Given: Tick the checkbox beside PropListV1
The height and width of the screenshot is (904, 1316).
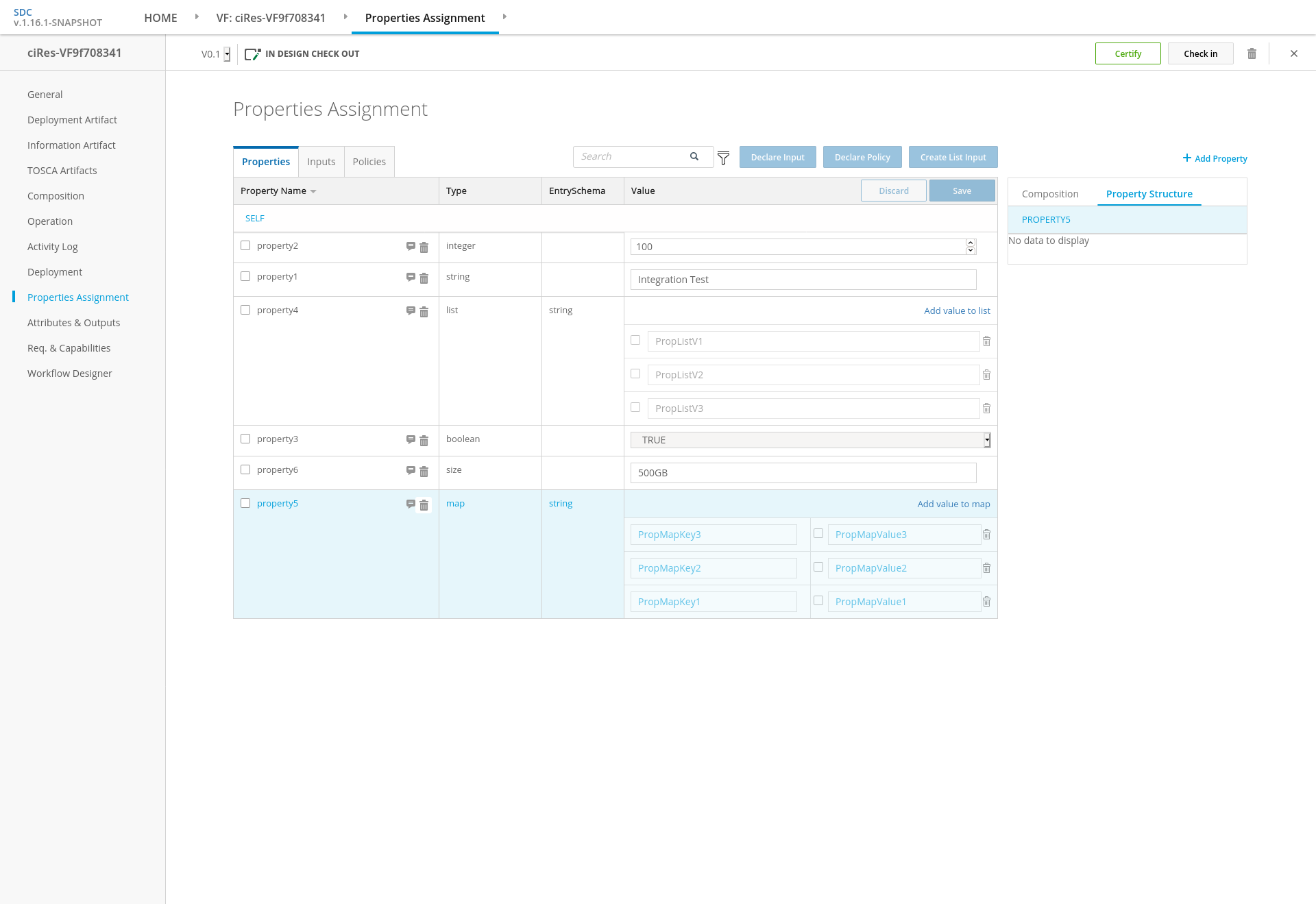Looking at the screenshot, I should click(x=635, y=340).
